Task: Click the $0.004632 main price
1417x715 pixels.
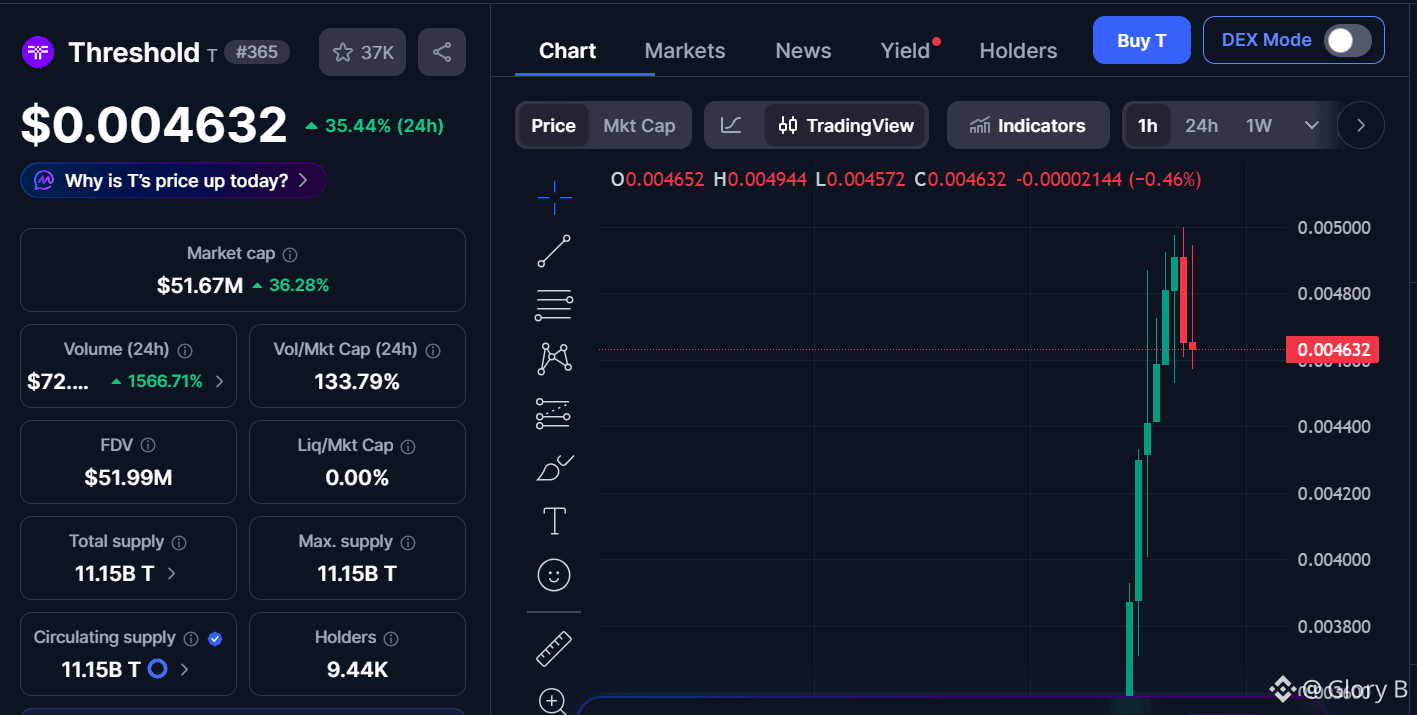Action: pos(154,125)
